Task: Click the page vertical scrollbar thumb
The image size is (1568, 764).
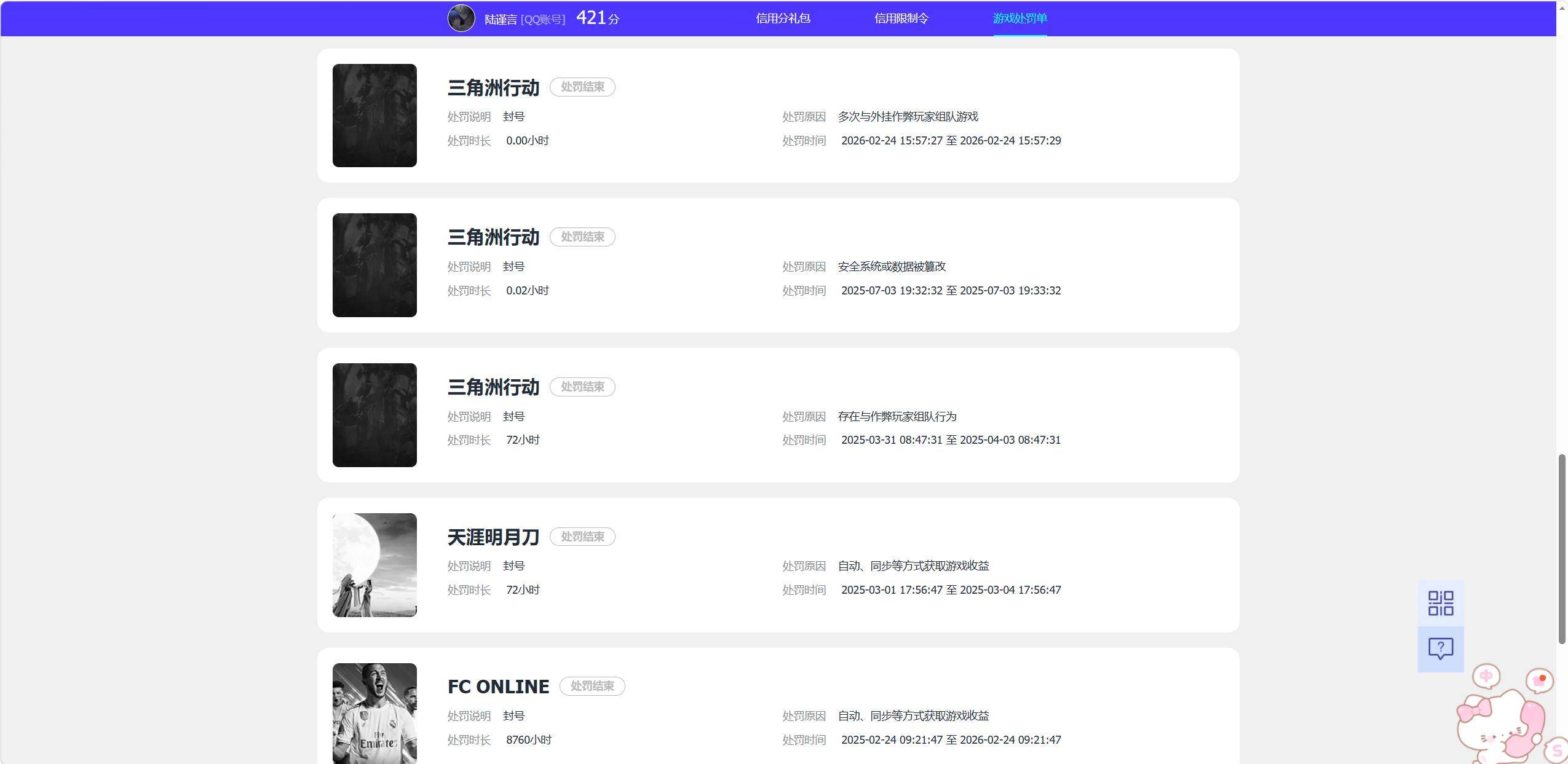Action: pos(1562,549)
